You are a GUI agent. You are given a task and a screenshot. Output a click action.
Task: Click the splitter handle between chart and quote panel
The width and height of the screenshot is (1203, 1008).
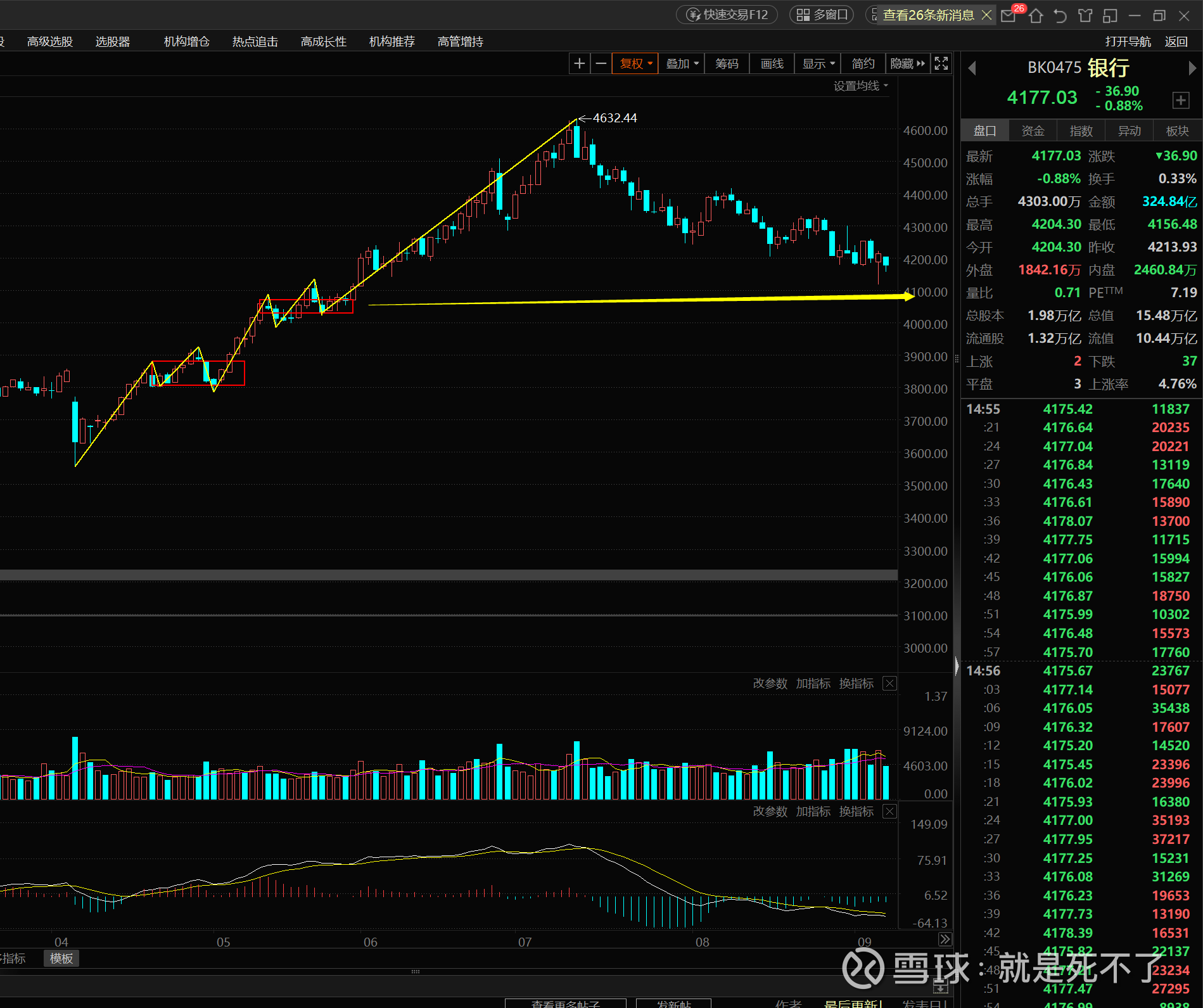point(957,359)
